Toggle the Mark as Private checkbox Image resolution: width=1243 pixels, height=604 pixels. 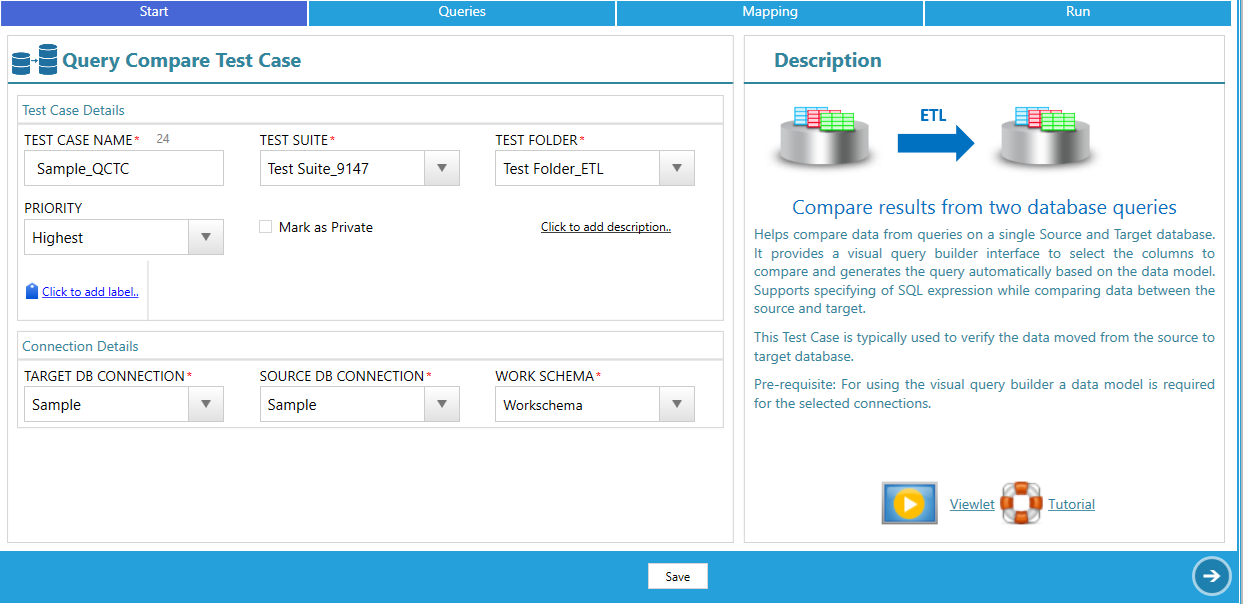click(x=265, y=227)
